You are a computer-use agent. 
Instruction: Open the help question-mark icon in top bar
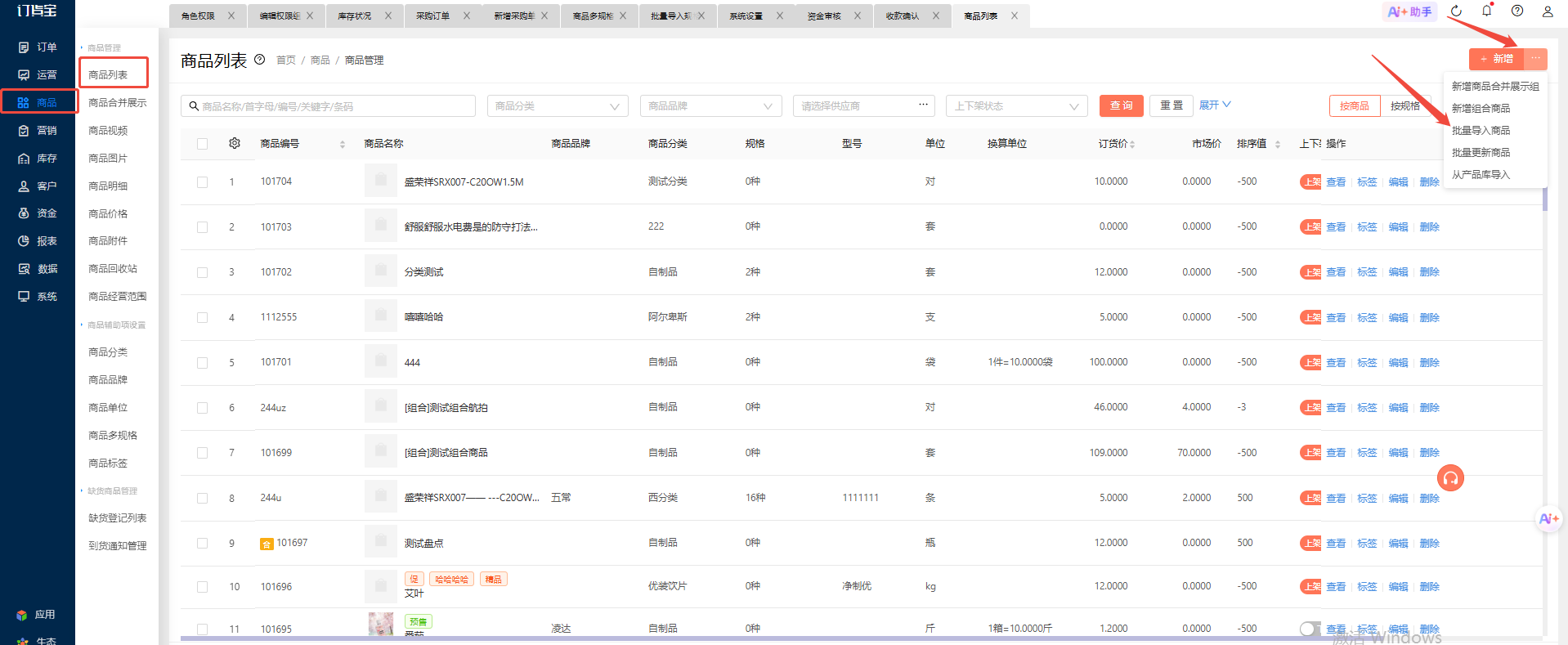(x=1517, y=11)
